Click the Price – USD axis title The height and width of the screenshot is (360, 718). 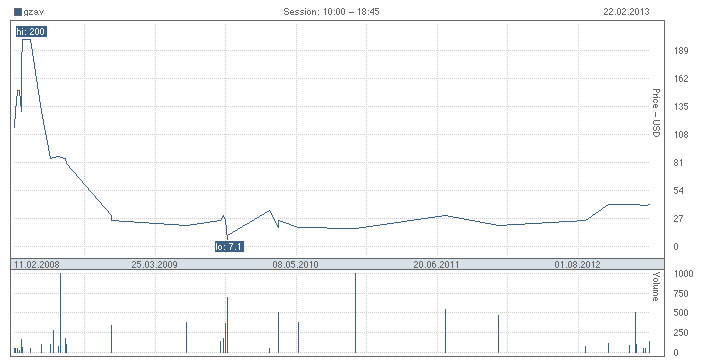tap(656, 113)
